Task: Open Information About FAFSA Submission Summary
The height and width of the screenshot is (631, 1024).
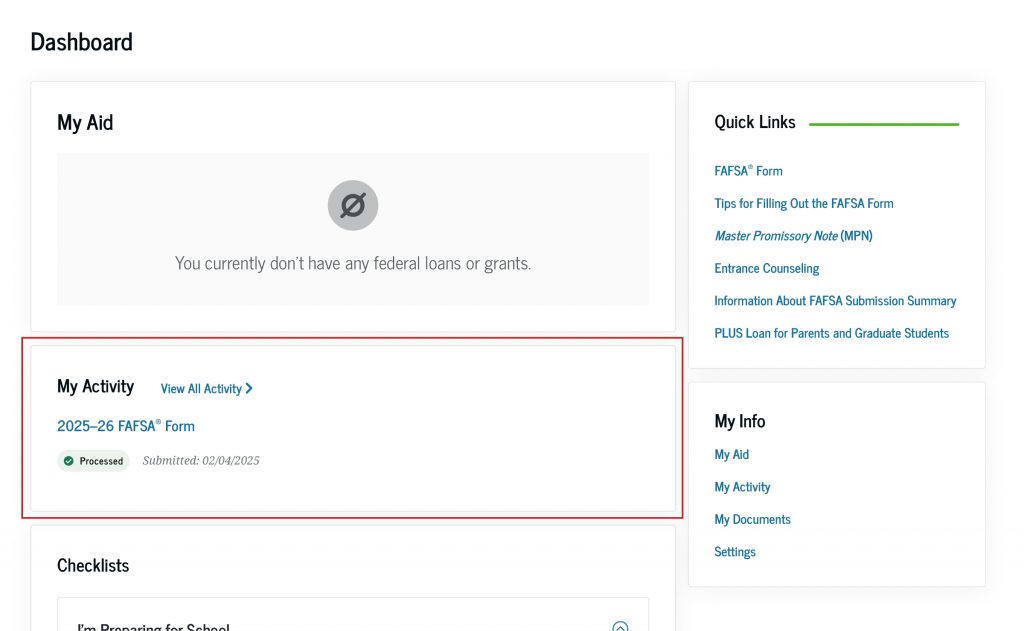Action: tap(835, 300)
